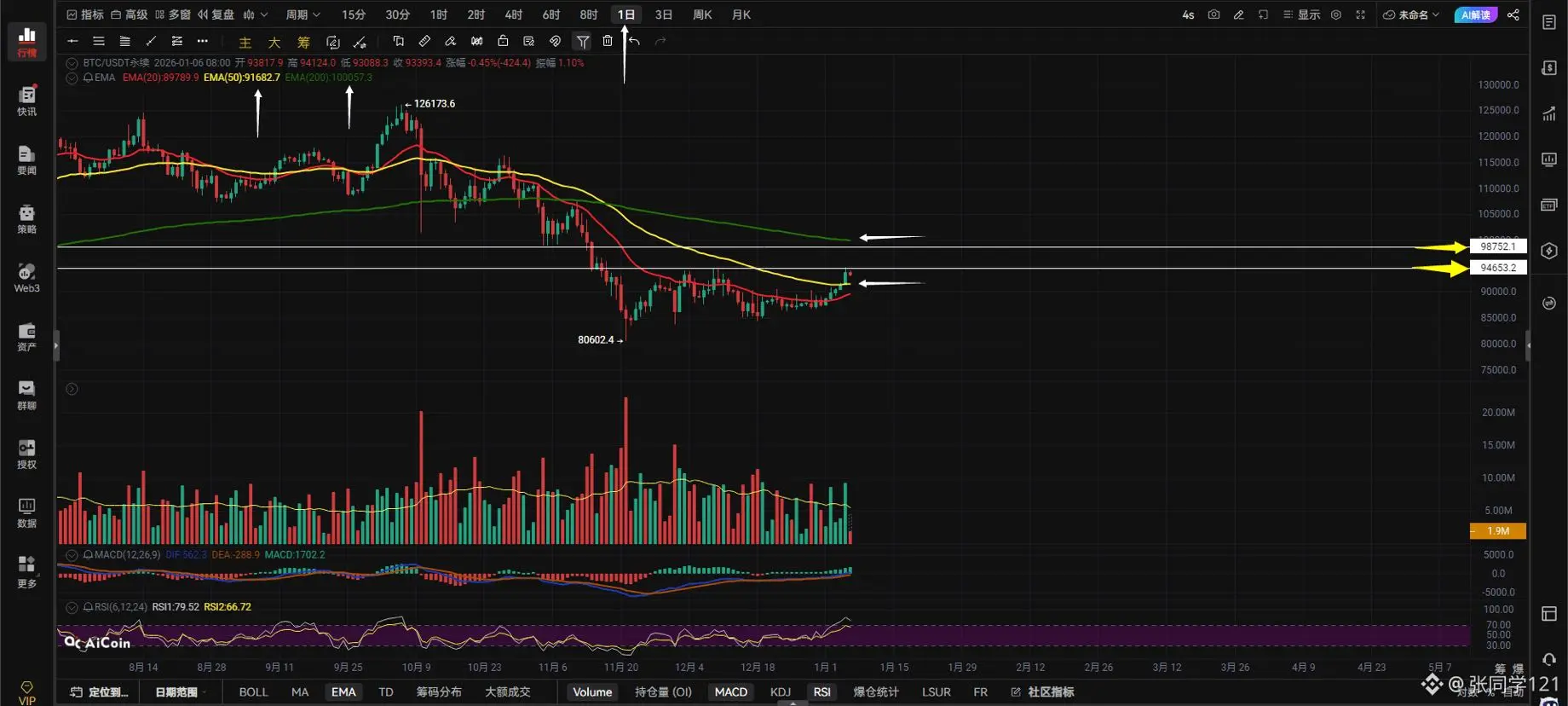Click the 高级 advanced button
Image resolution: width=1568 pixels, height=706 pixels.
[x=130, y=14]
